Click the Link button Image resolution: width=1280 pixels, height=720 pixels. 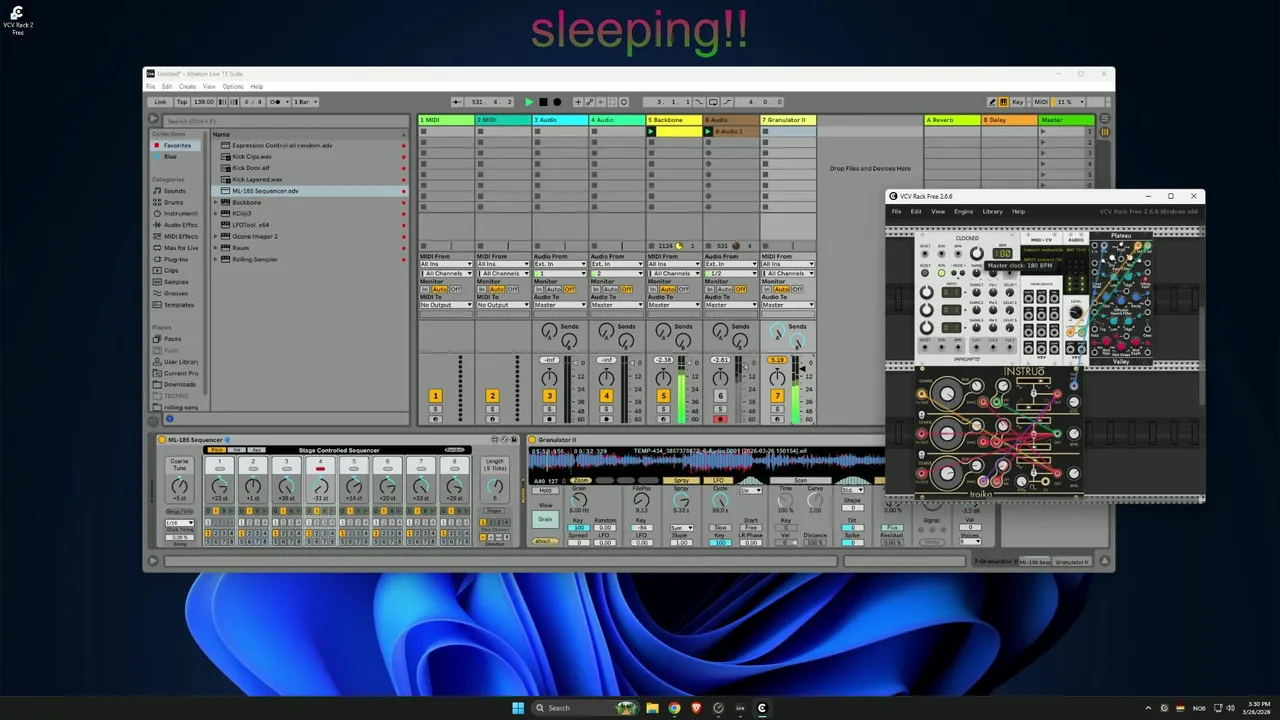point(160,102)
